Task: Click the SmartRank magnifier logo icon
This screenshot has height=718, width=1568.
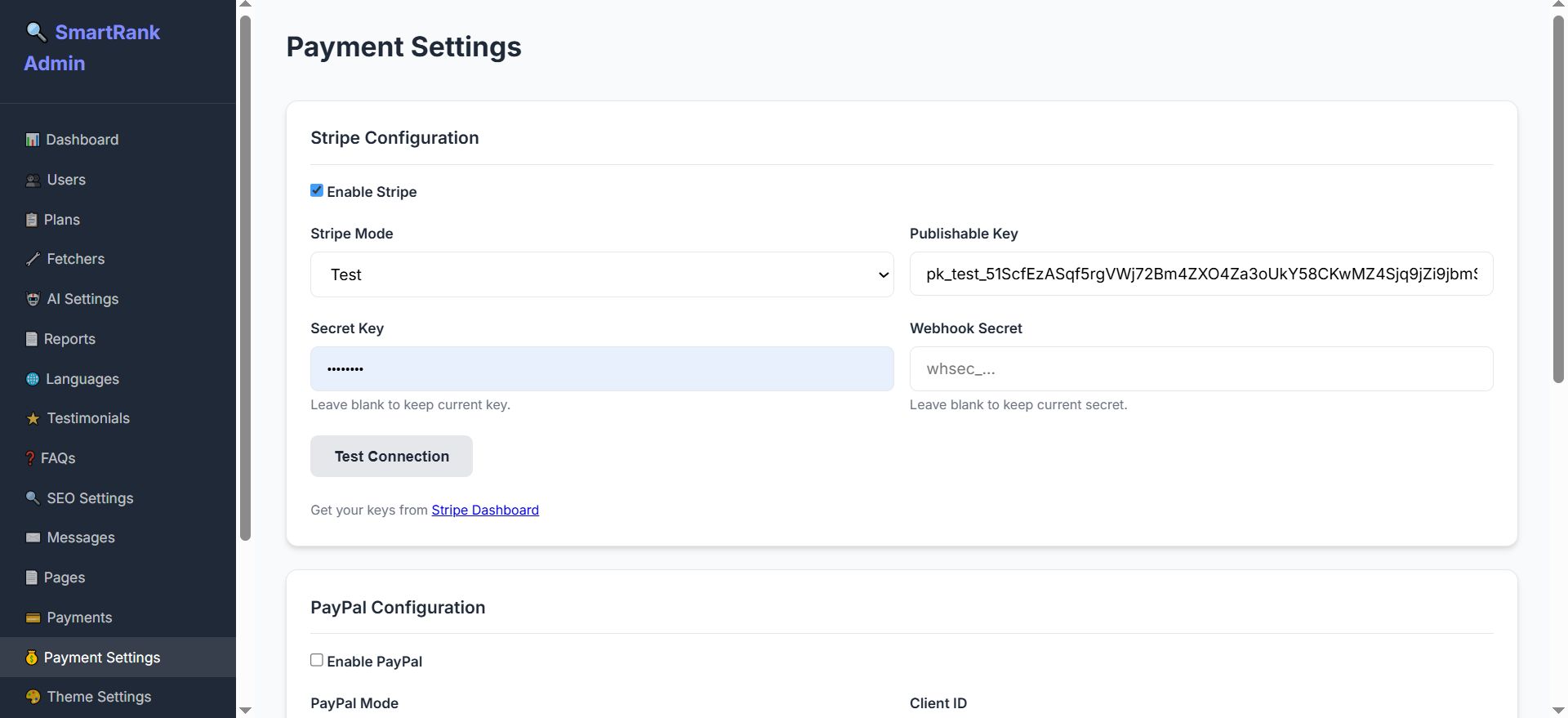Action: tap(36, 32)
